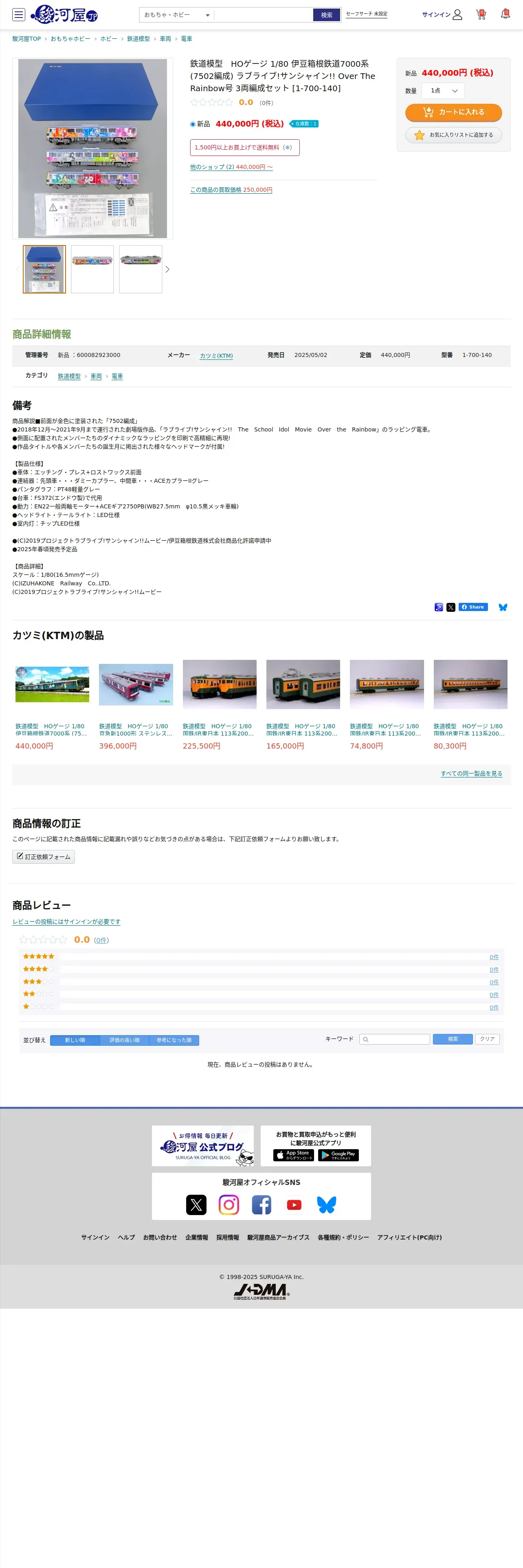523x1568 pixels.
Task: Open 企業情報 footer link
Action: (197, 1237)
